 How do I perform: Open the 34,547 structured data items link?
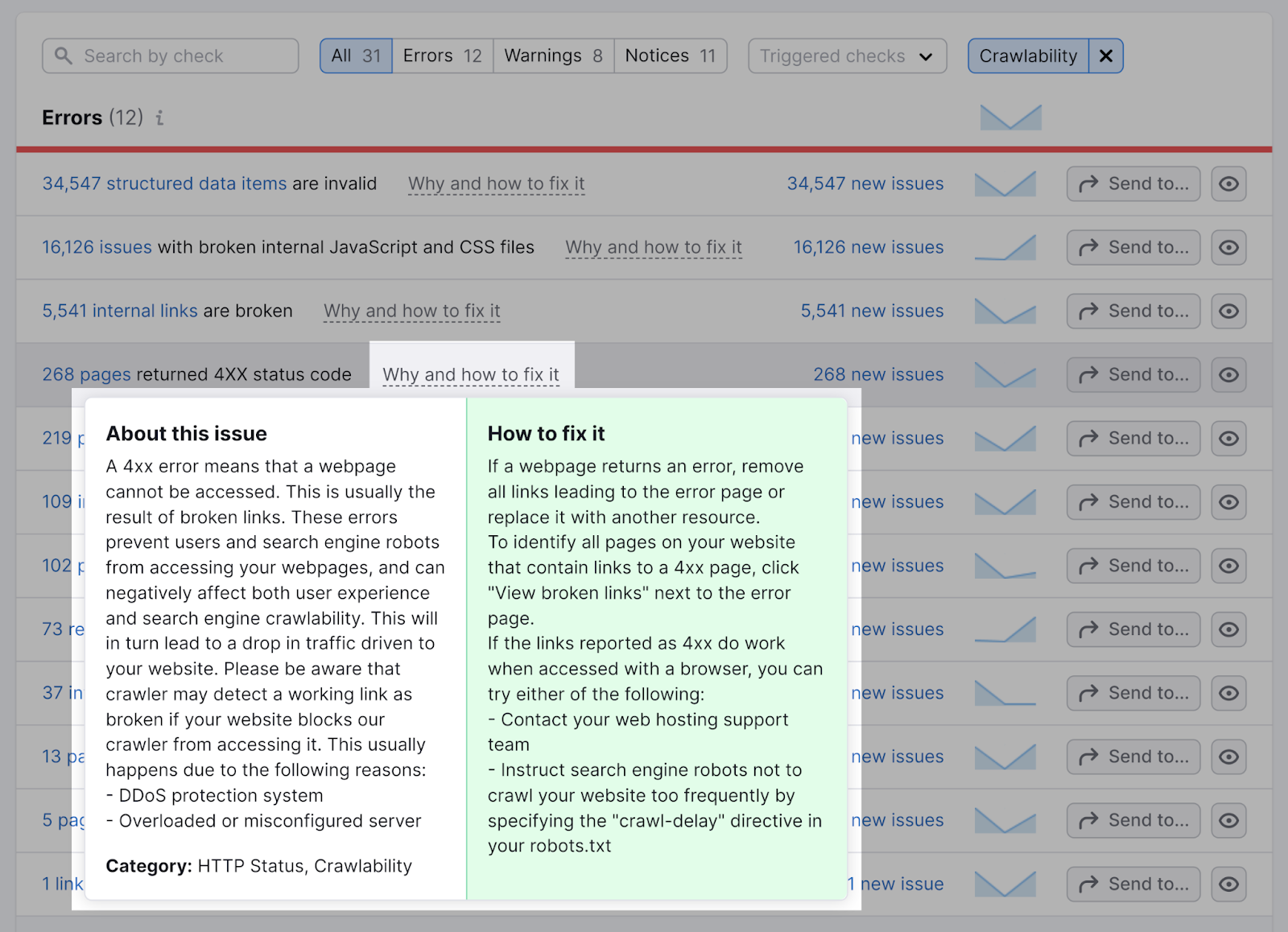pyautogui.click(x=164, y=184)
